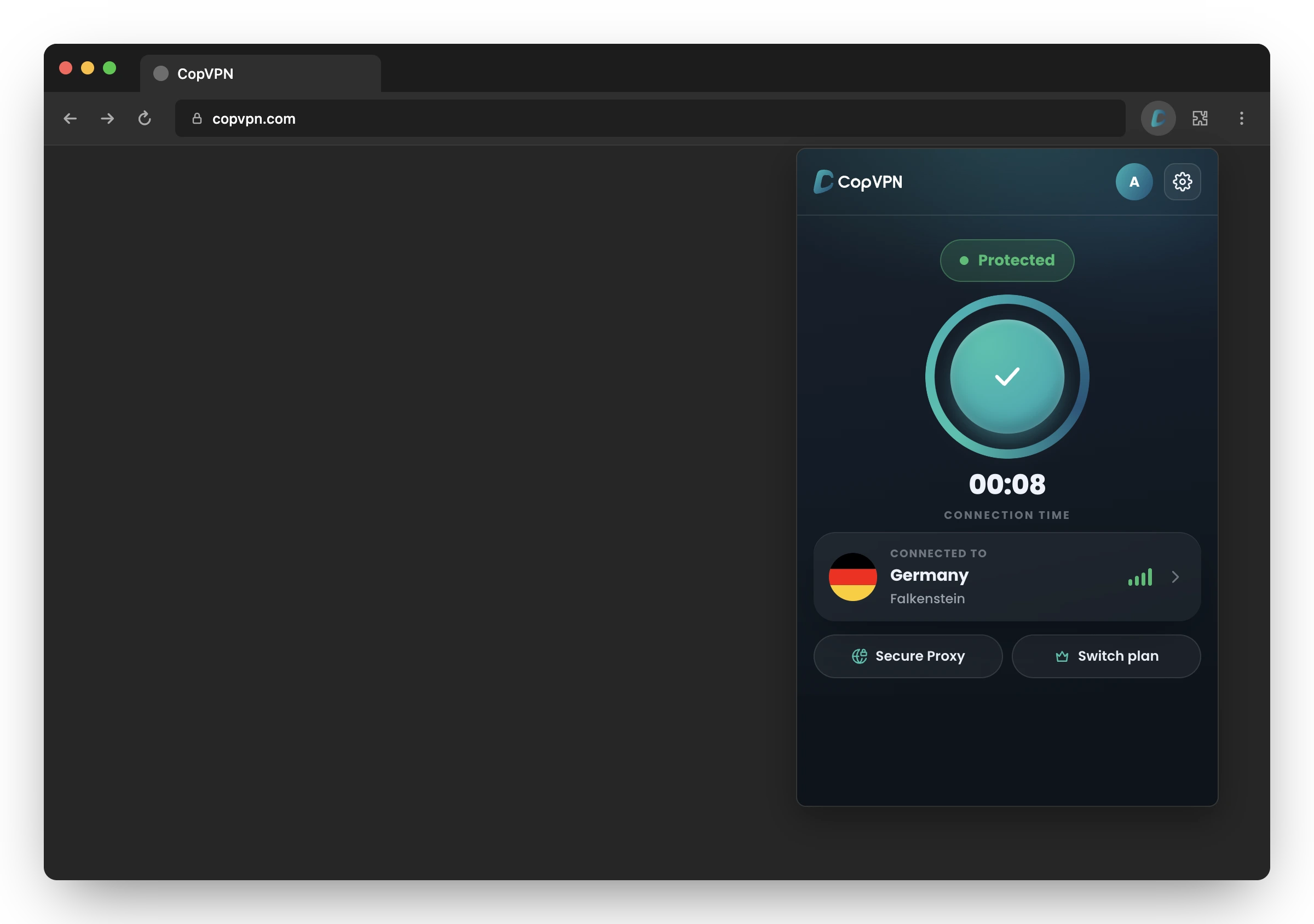
Task: Click the Falkenstein city label
Action: coord(927,598)
